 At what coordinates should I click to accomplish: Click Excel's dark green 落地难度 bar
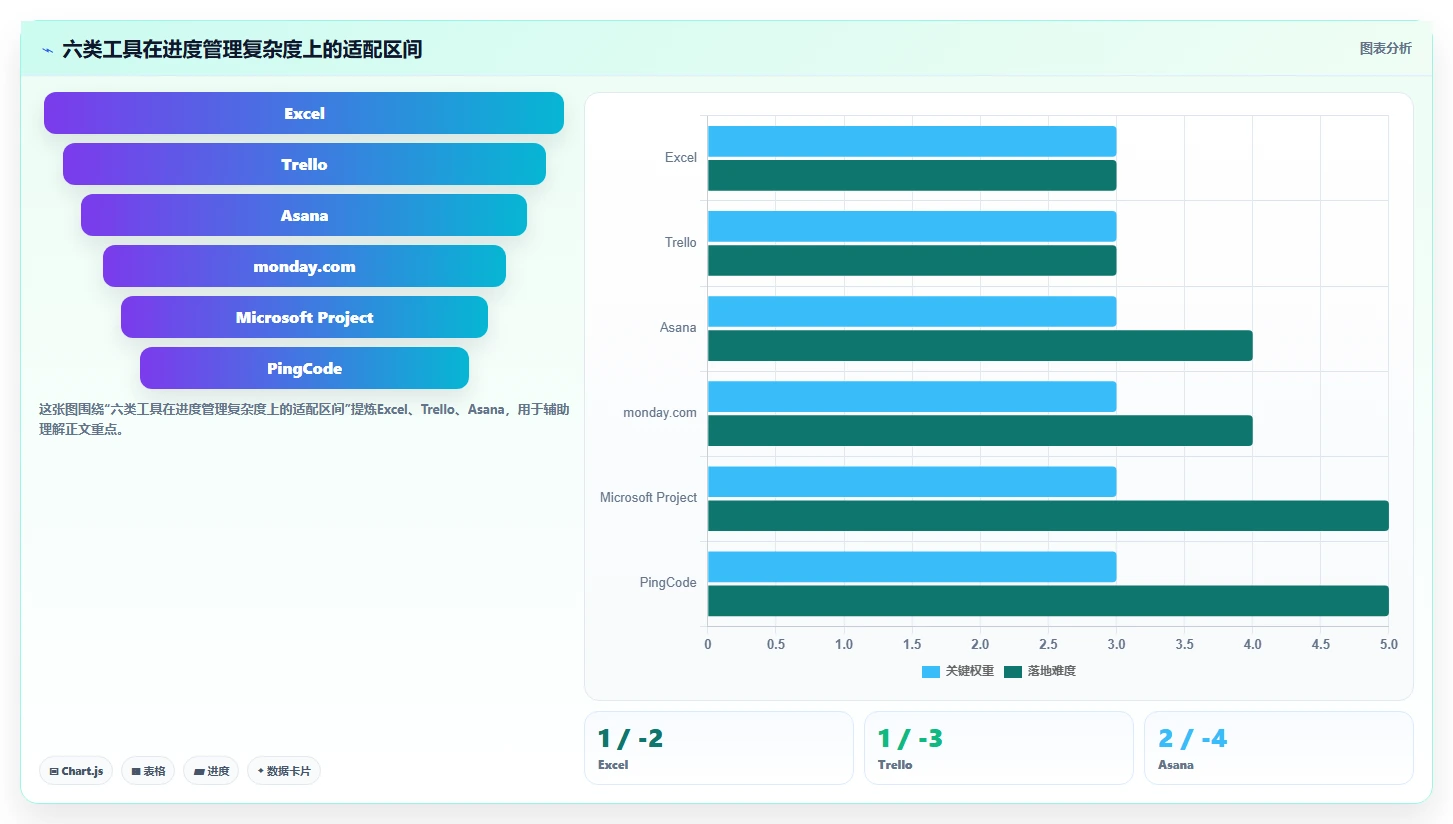[912, 175]
